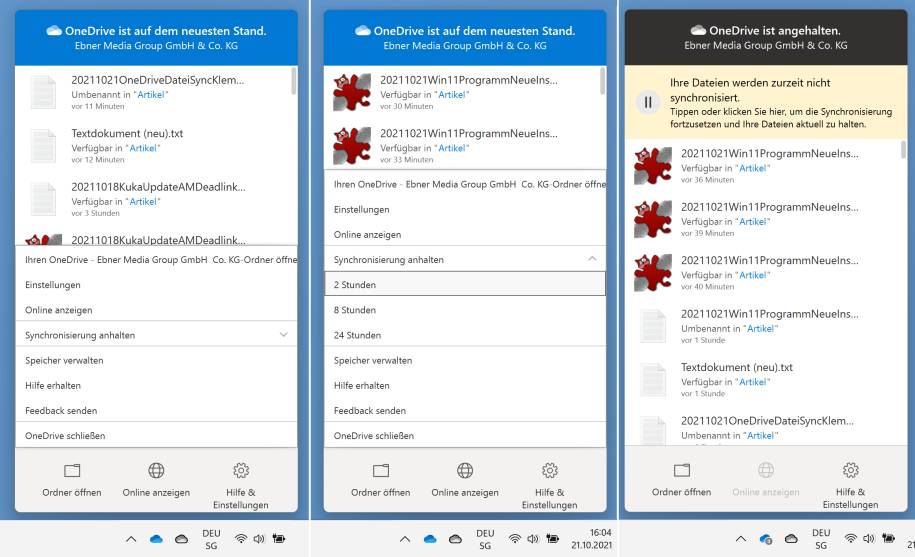915x557 pixels.
Task: Click the red puzzle thumbnail dated vor 36 Minuten
Action: (x=653, y=166)
